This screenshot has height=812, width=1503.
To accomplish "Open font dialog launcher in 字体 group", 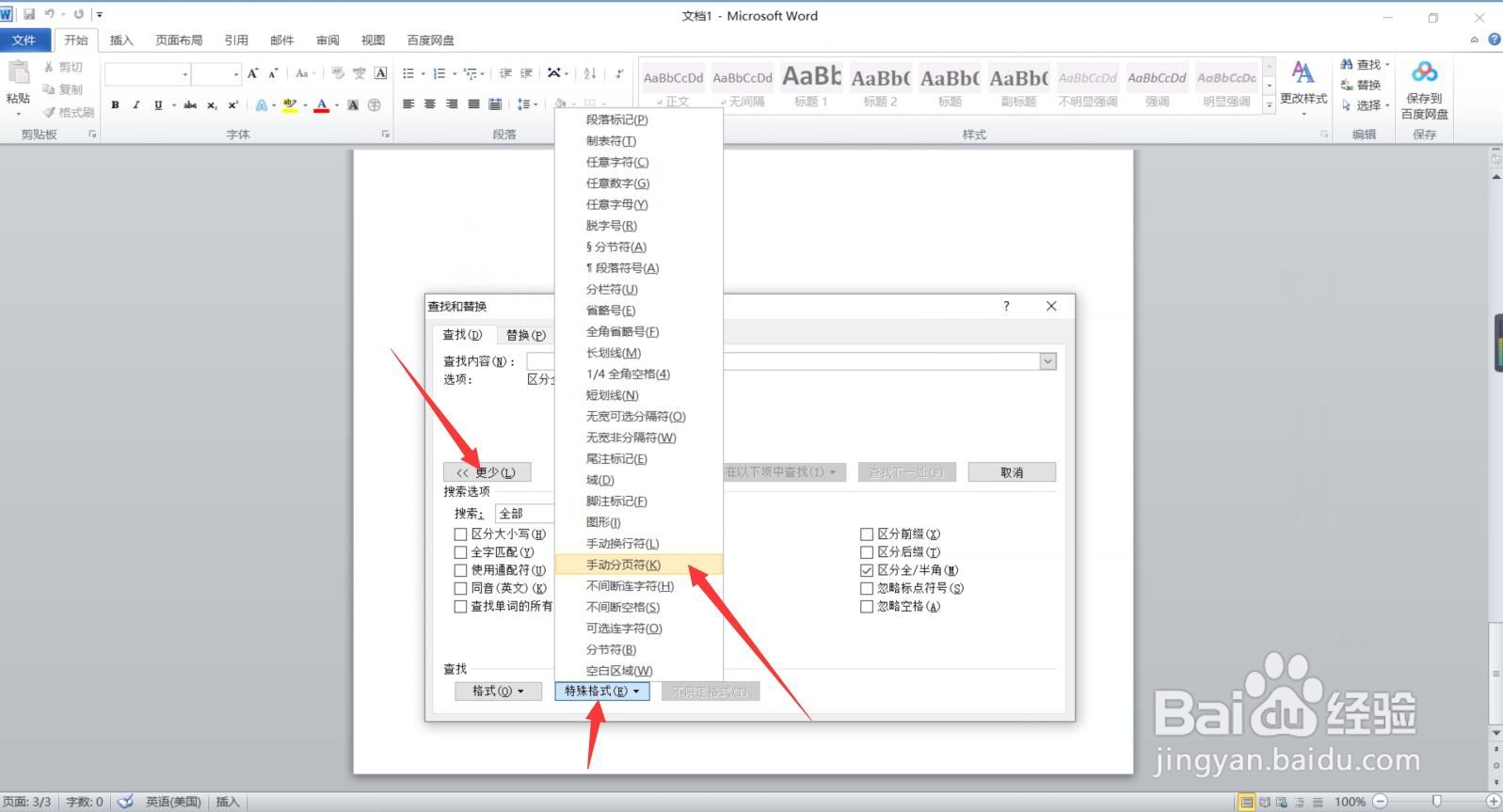I will coord(386,135).
